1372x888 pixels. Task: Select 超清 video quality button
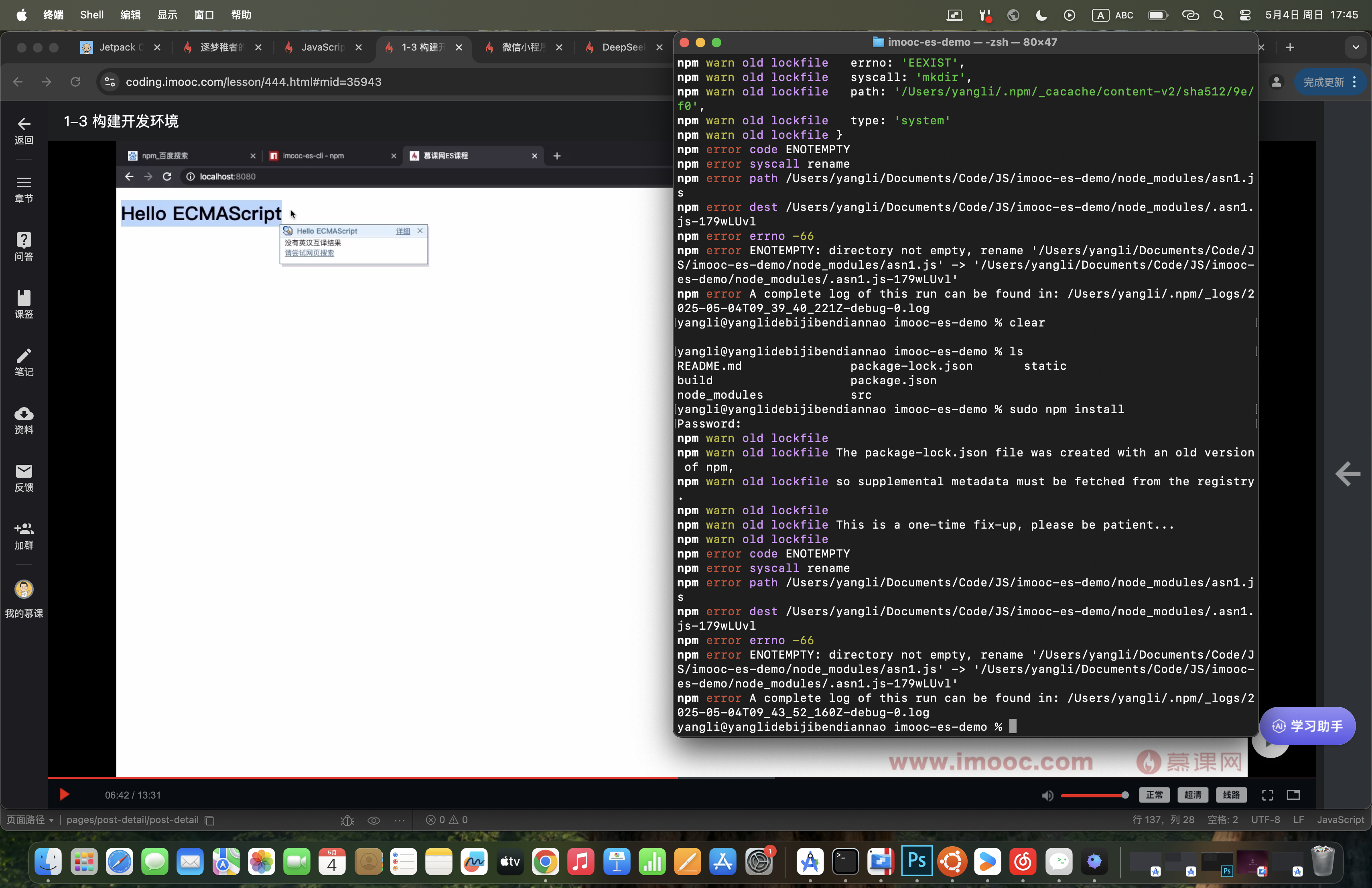point(1193,795)
